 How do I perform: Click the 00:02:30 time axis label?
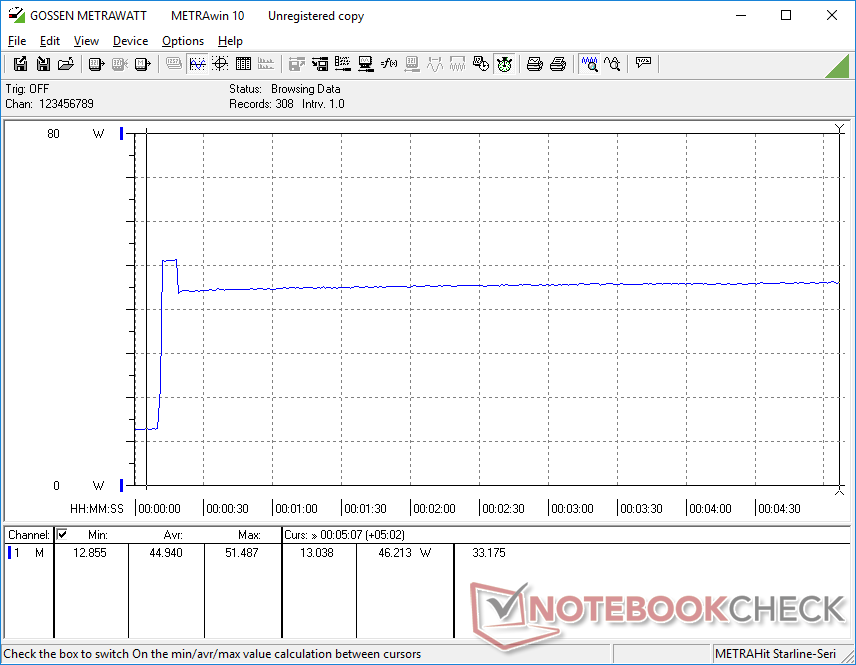(503, 508)
